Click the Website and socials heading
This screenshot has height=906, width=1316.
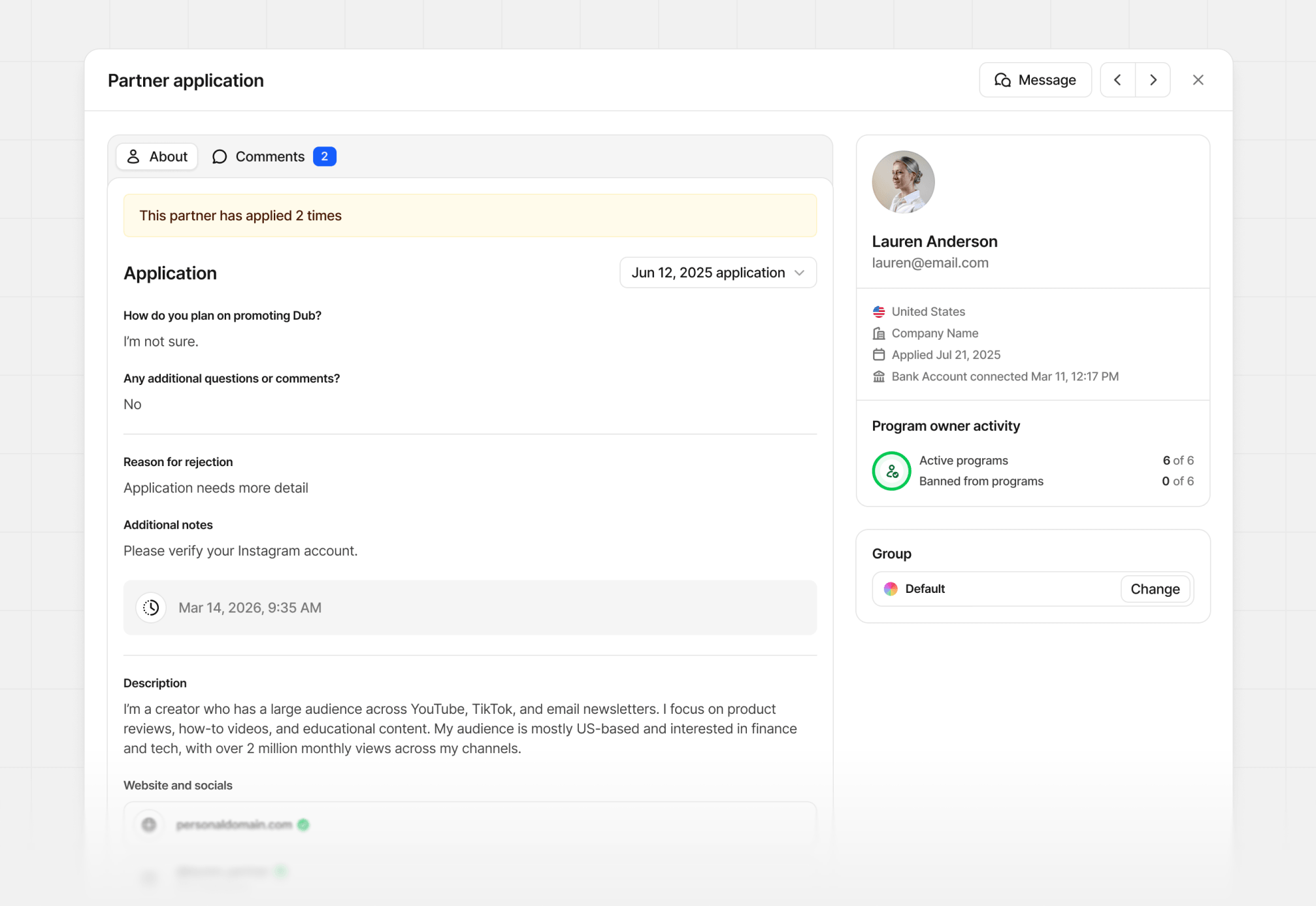[x=178, y=786]
